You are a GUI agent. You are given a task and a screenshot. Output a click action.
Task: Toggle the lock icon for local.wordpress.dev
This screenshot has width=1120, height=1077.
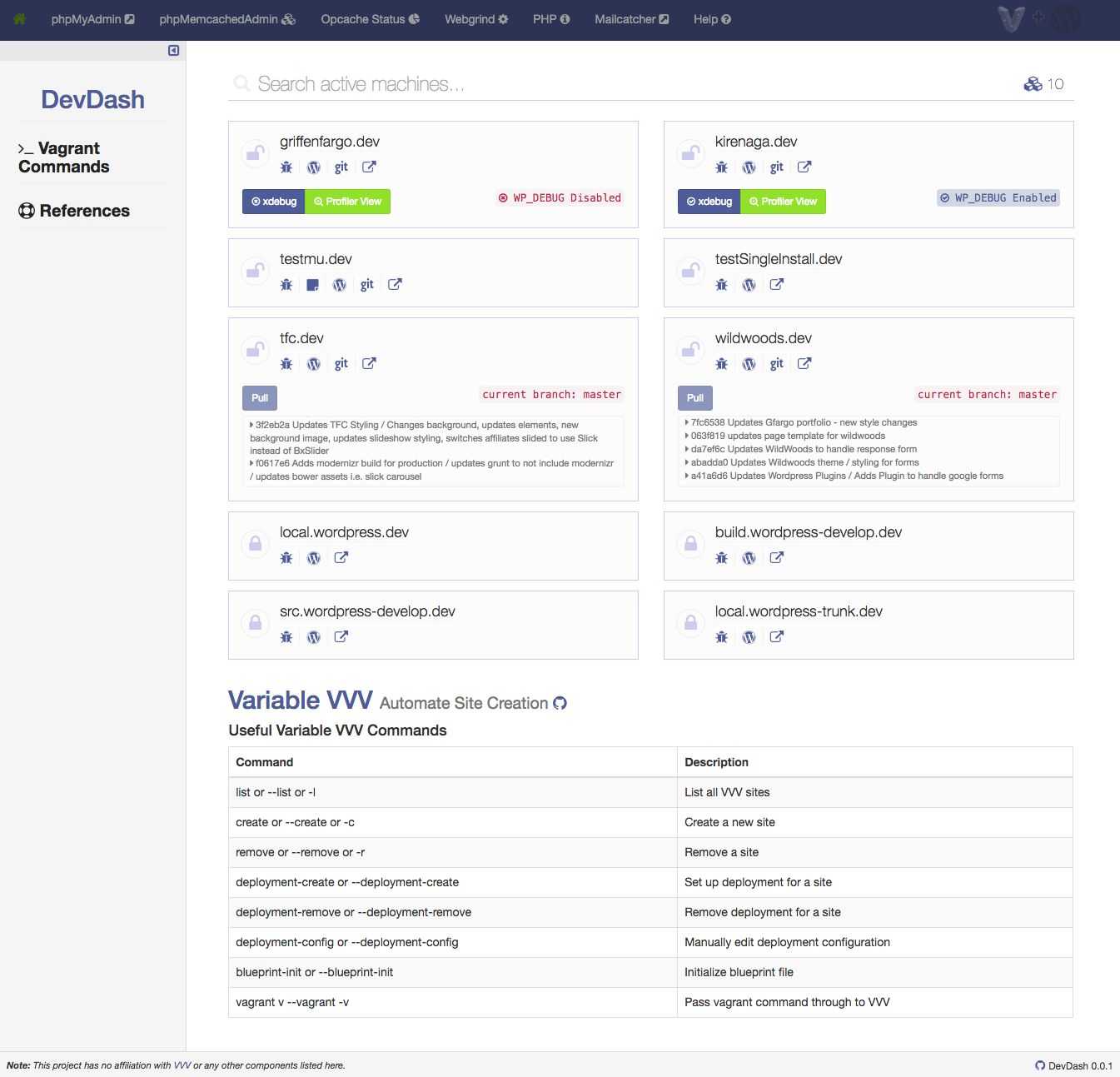click(x=255, y=543)
